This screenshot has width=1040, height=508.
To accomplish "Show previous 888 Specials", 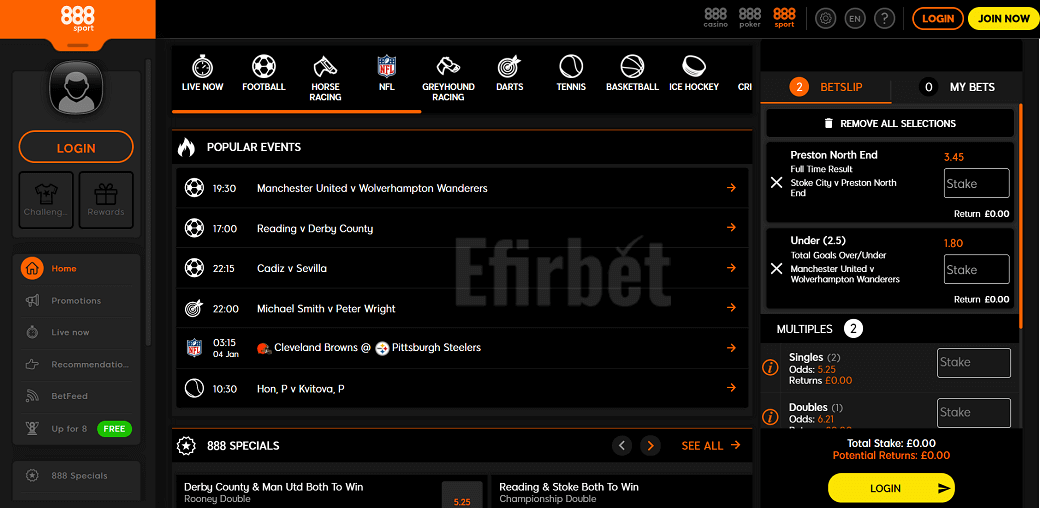I will 621,446.
